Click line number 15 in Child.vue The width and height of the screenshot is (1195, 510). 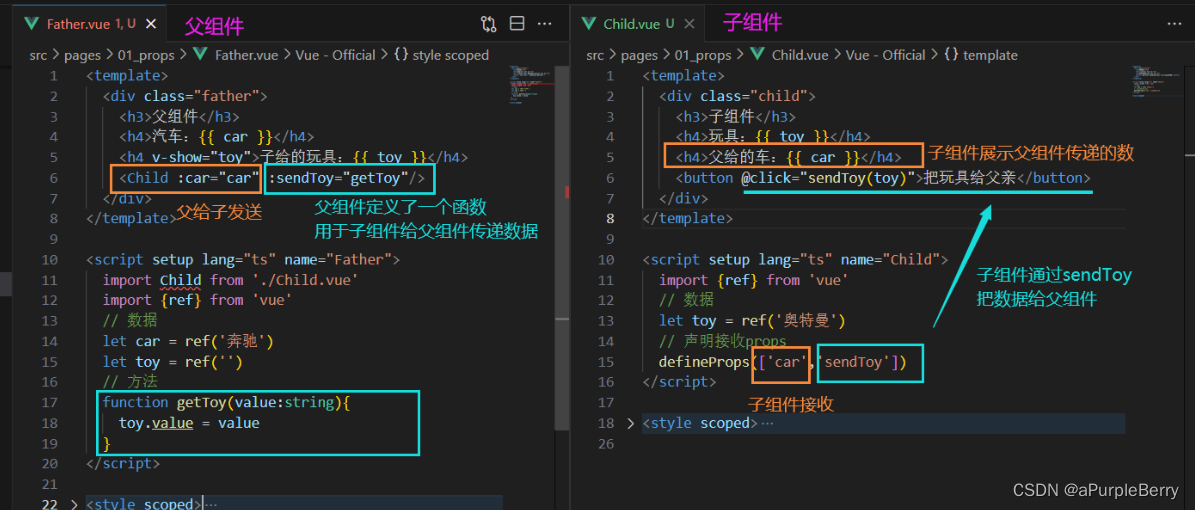pos(606,361)
